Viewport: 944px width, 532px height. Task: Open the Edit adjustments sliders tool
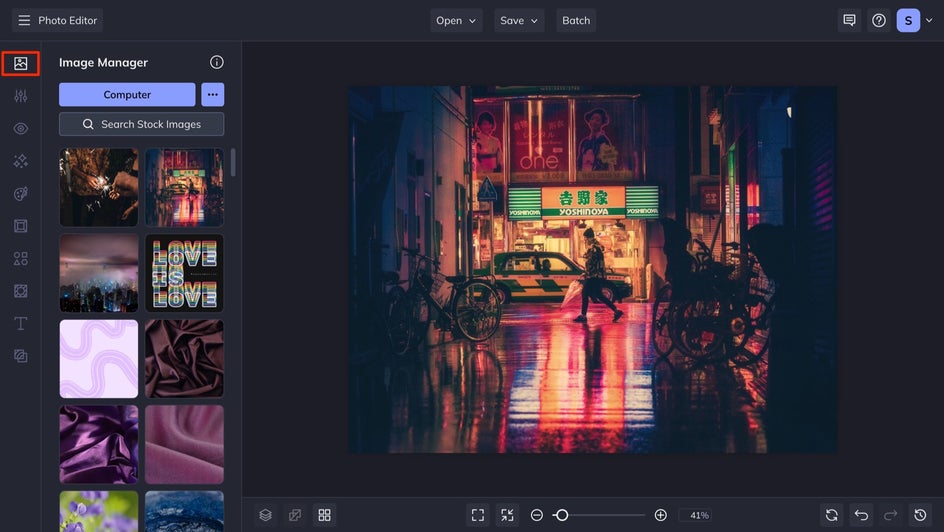tap(20, 96)
